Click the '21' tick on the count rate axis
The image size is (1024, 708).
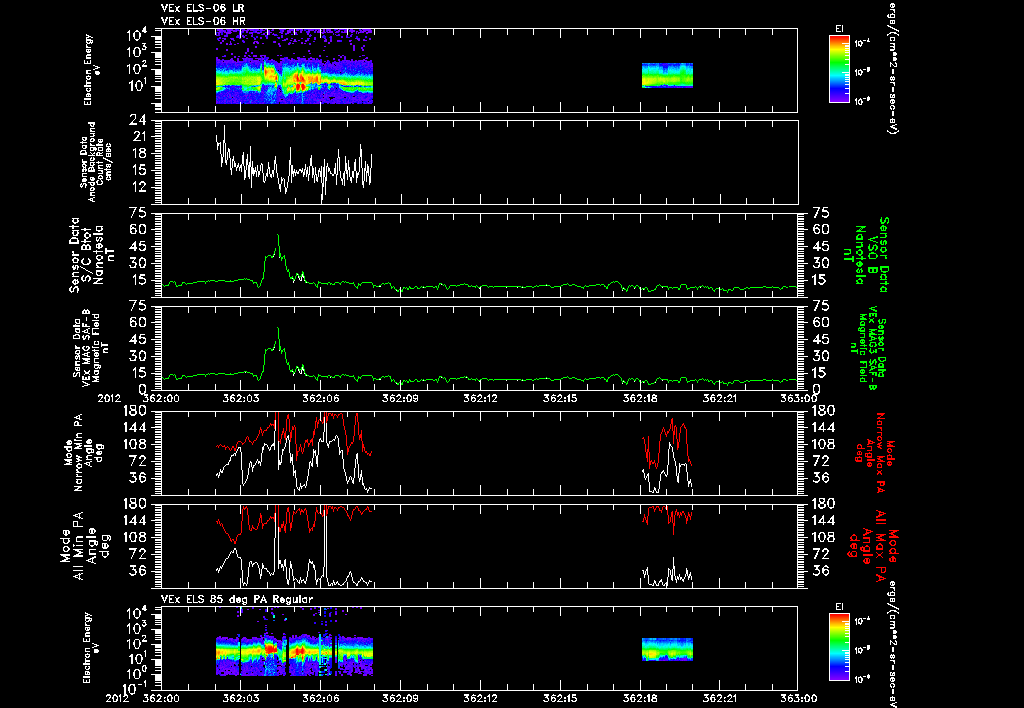(x=138, y=137)
